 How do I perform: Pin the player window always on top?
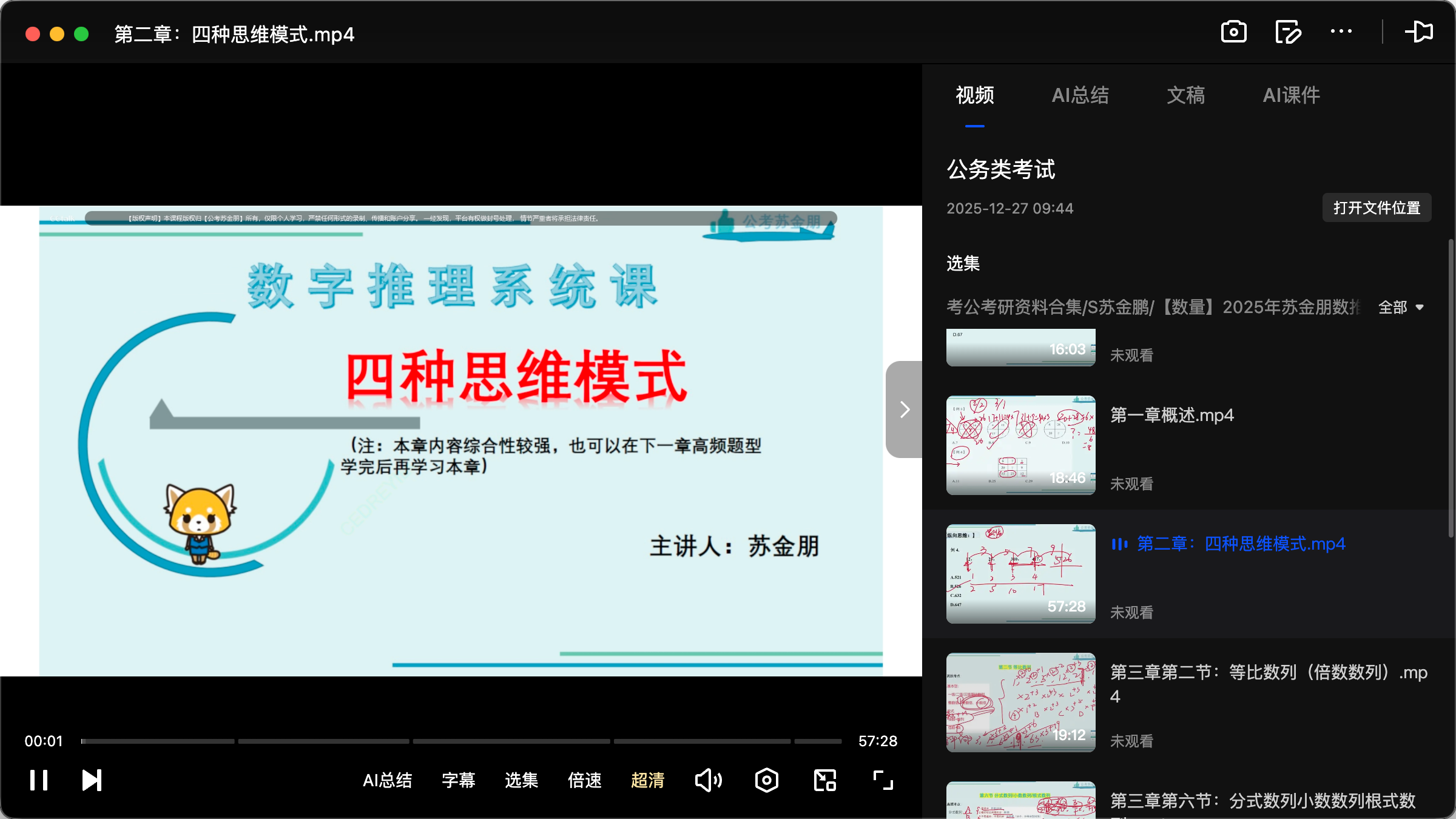pyautogui.click(x=1419, y=32)
